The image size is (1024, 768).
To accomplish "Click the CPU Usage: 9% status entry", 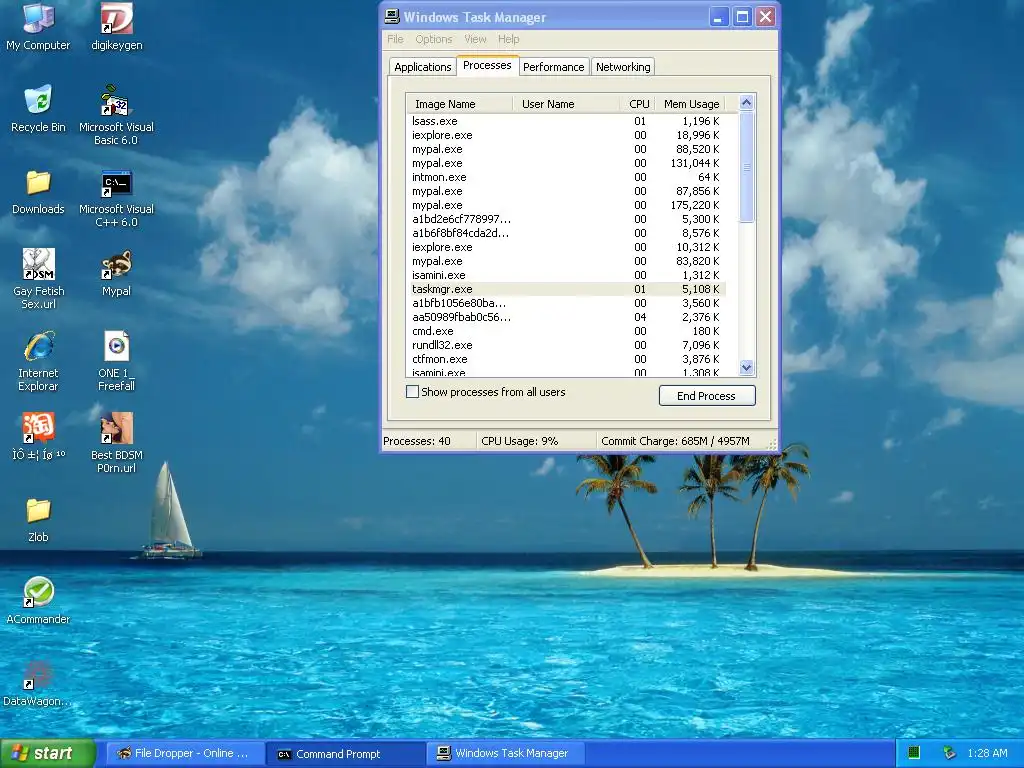I will [x=520, y=441].
